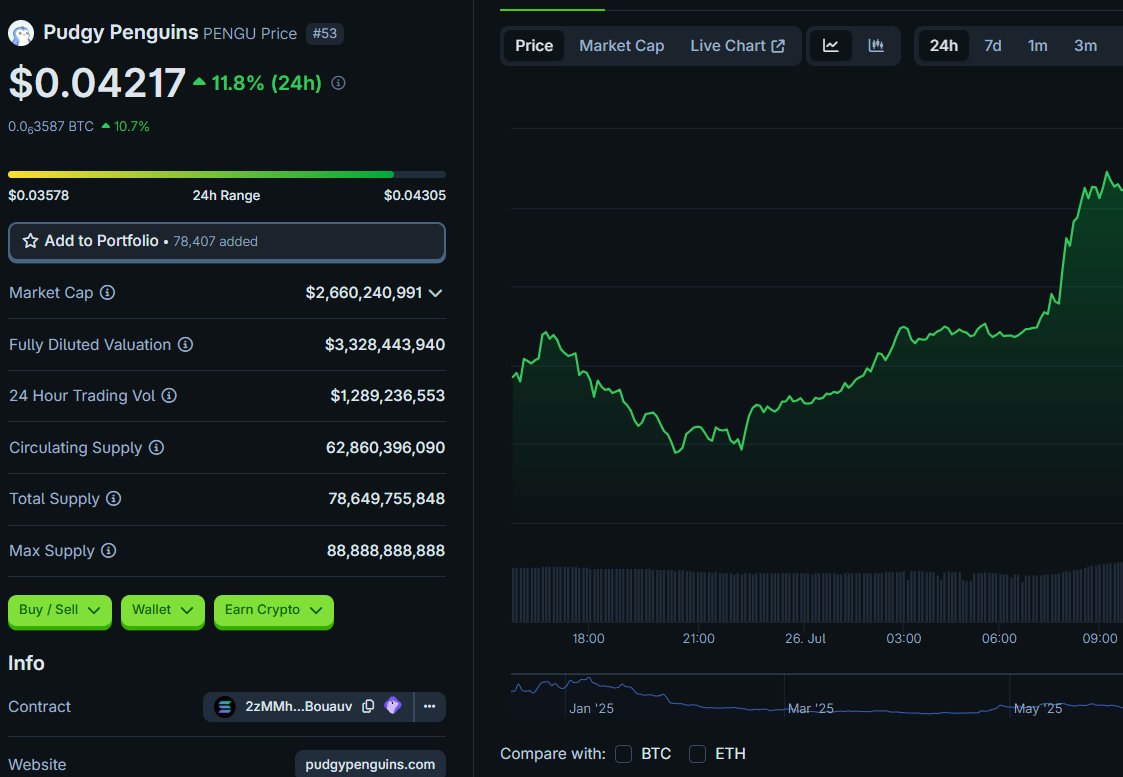Open the Live Chart tab
This screenshot has width=1123, height=777.
pyautogui.click(x=737, y=46)
